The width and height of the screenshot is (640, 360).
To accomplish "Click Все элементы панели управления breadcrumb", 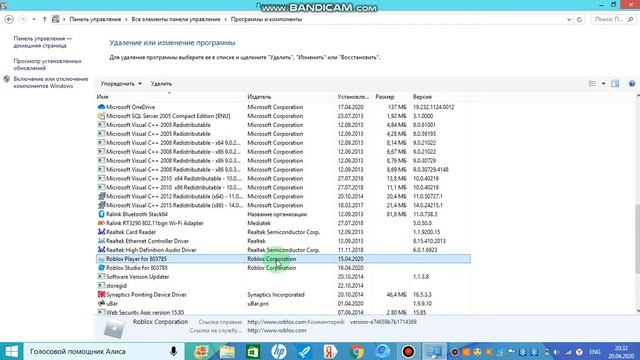I will tap(176, 19).
